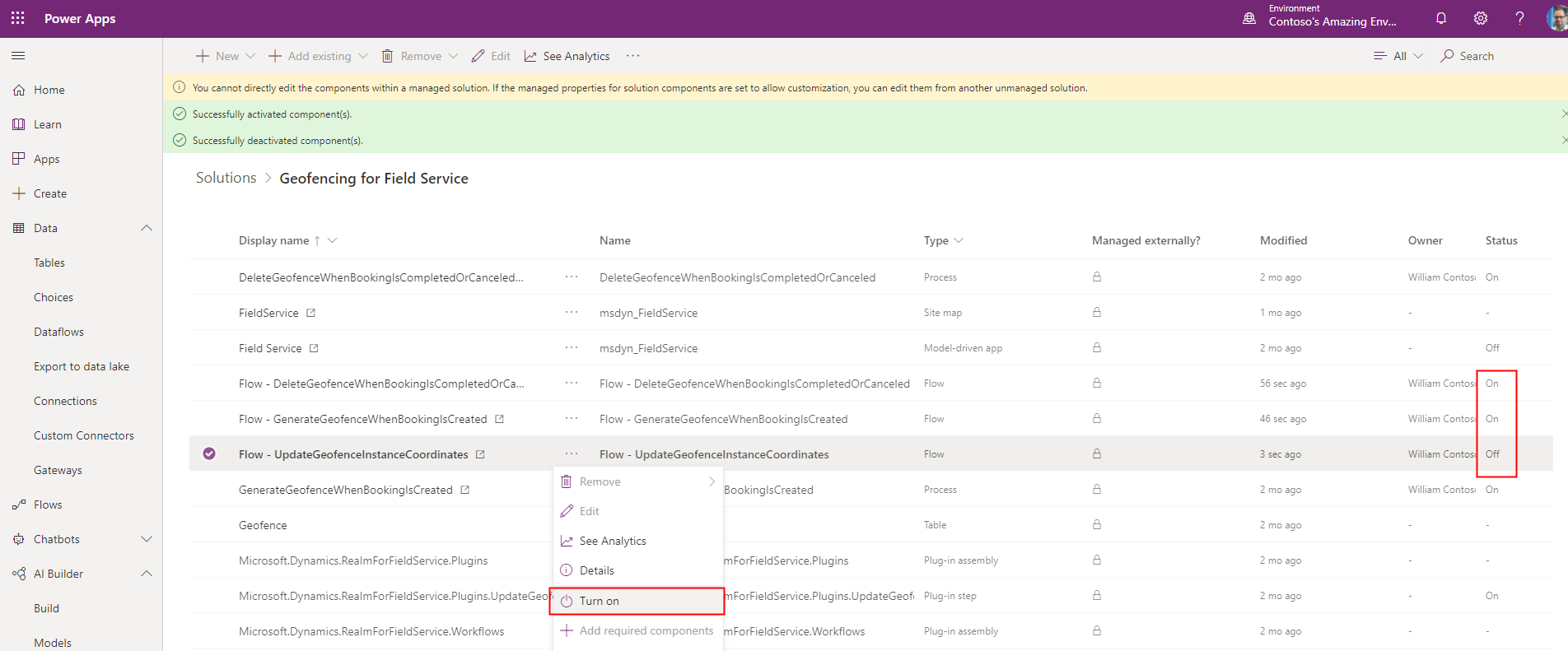Viewport: 1568px width, 651px height.
Task: Click the environment picker icon
Action: point(1249,18)
